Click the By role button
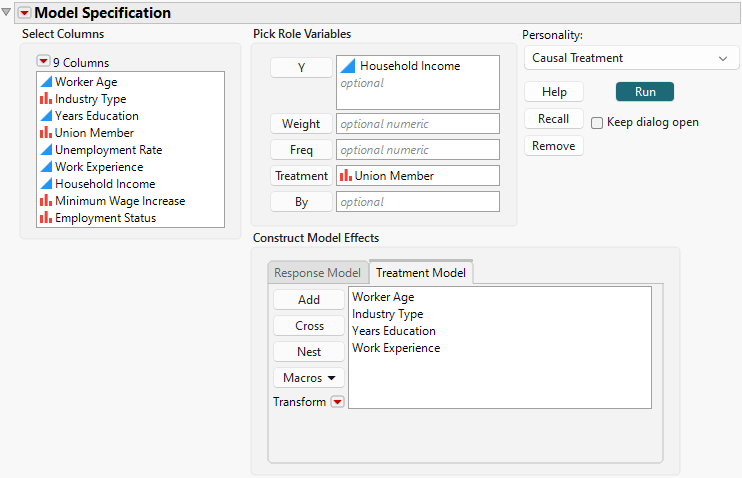The width and height of the screenshot is (742, 478). [x=301, y=202]
